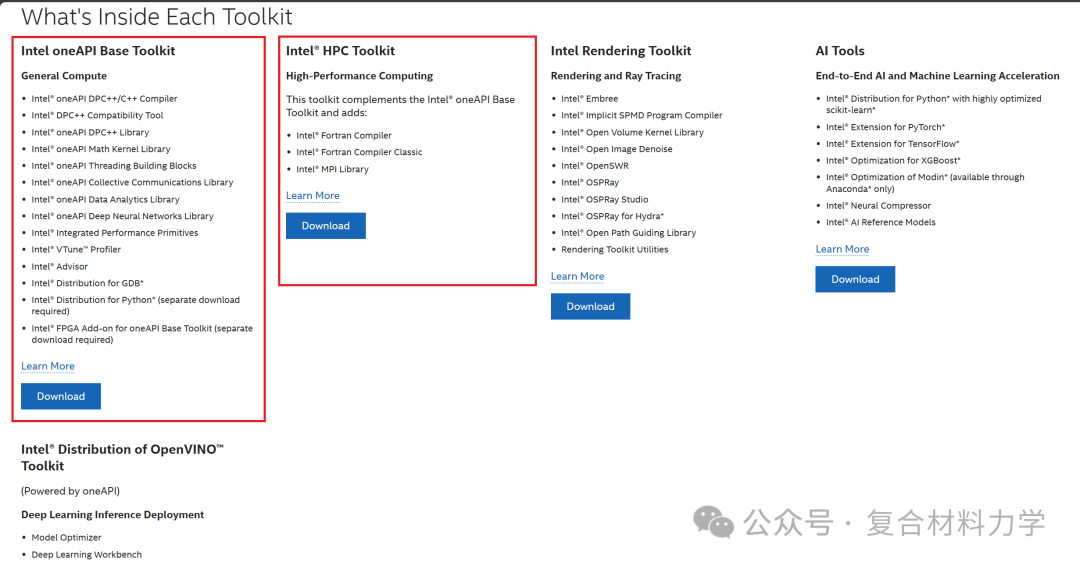This screenshot has height=566, width=1080.
Task: Click 'Intel OSPRay Studio' list item
Action: (x=604, y=200)
